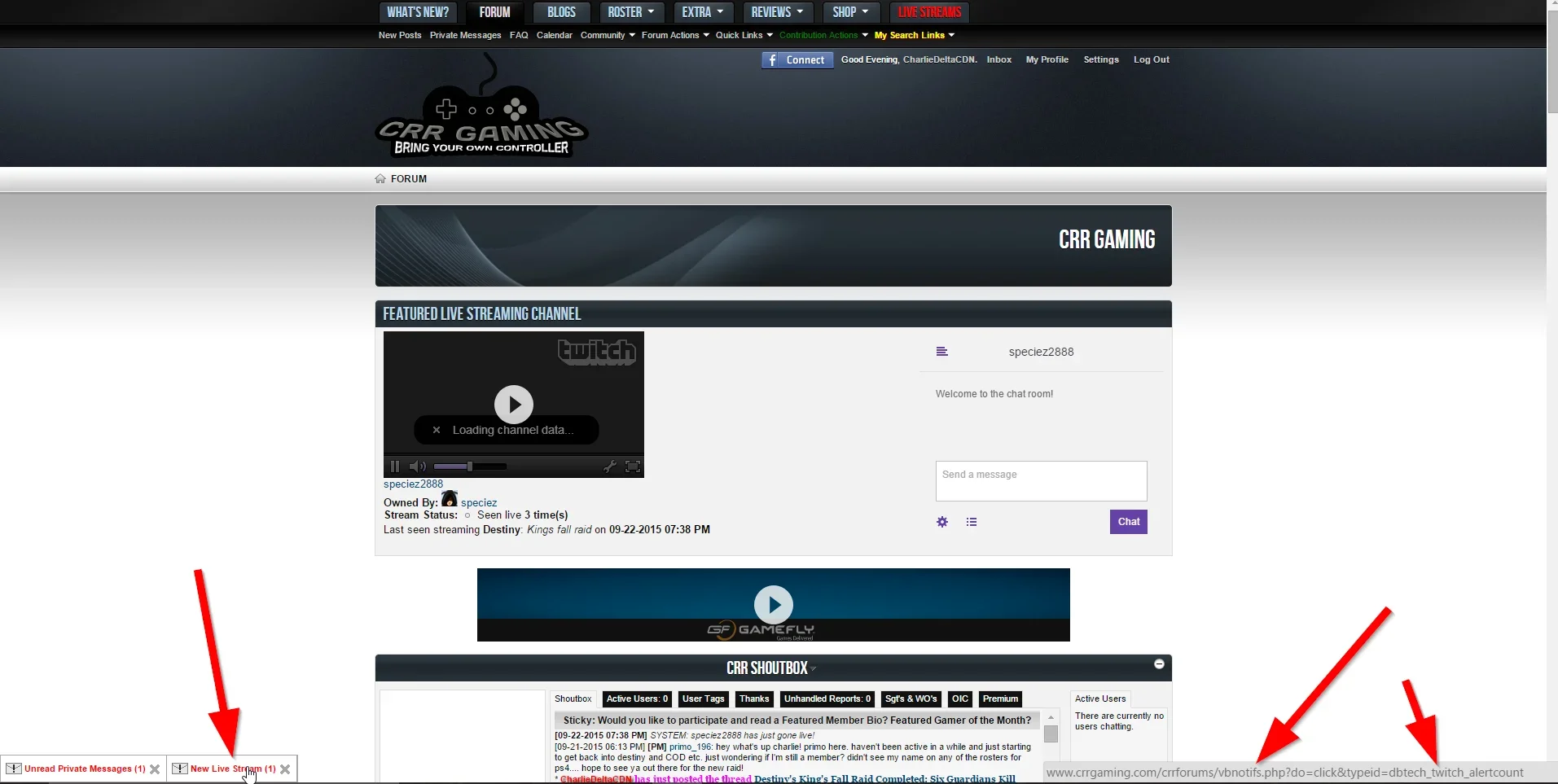Pause the Twitch stream player
This screenshot has height=784, width=1558.
(395, 466)
